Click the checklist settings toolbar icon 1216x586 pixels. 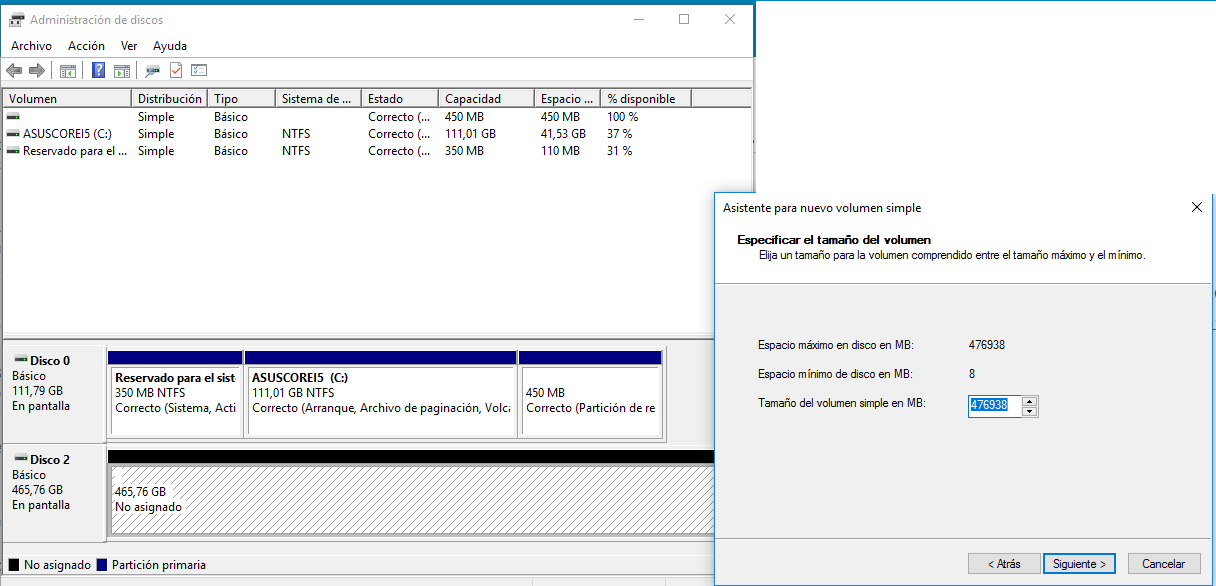(199, 71)
